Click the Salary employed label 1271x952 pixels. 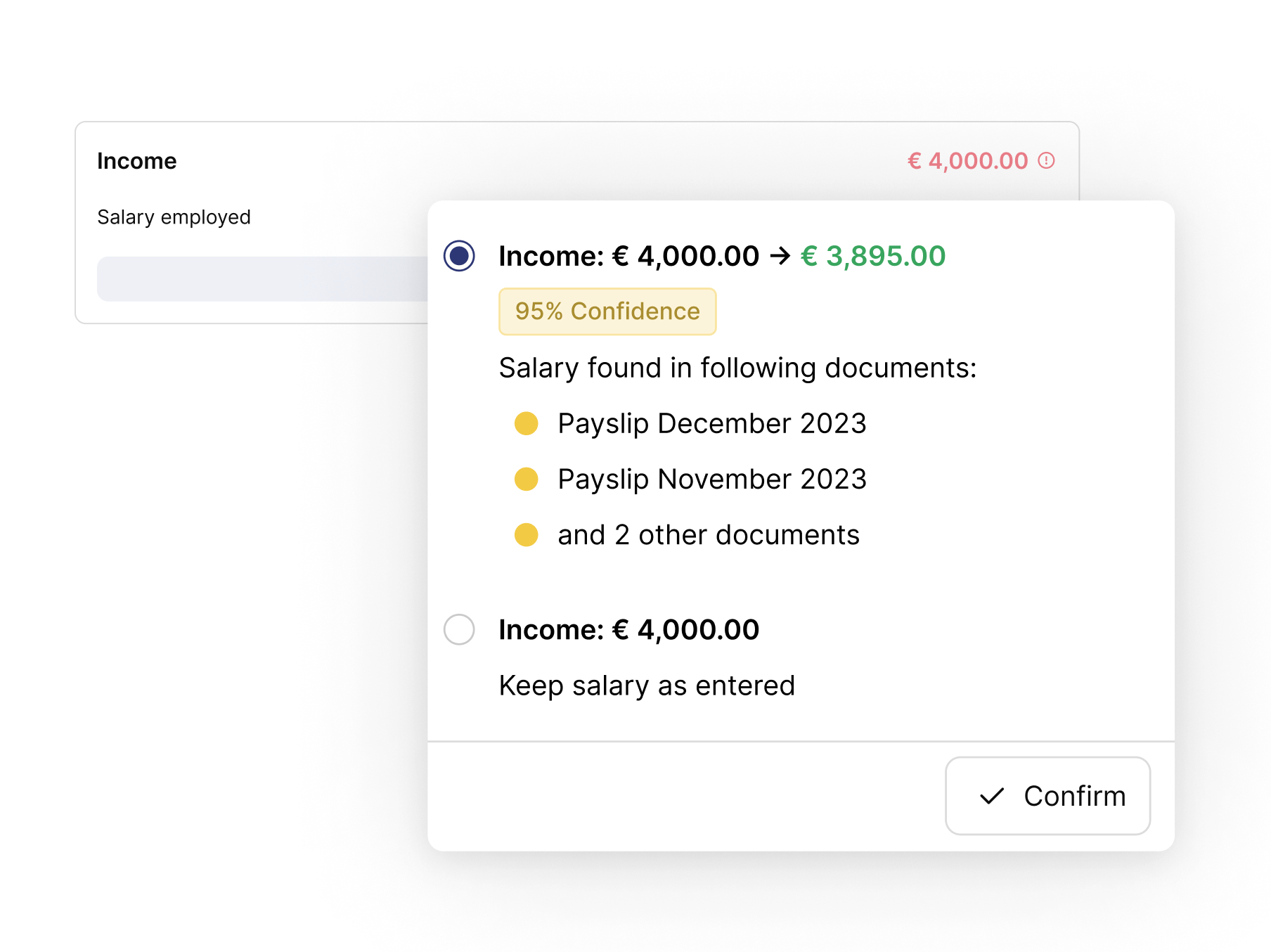click(x=174, y=217)
